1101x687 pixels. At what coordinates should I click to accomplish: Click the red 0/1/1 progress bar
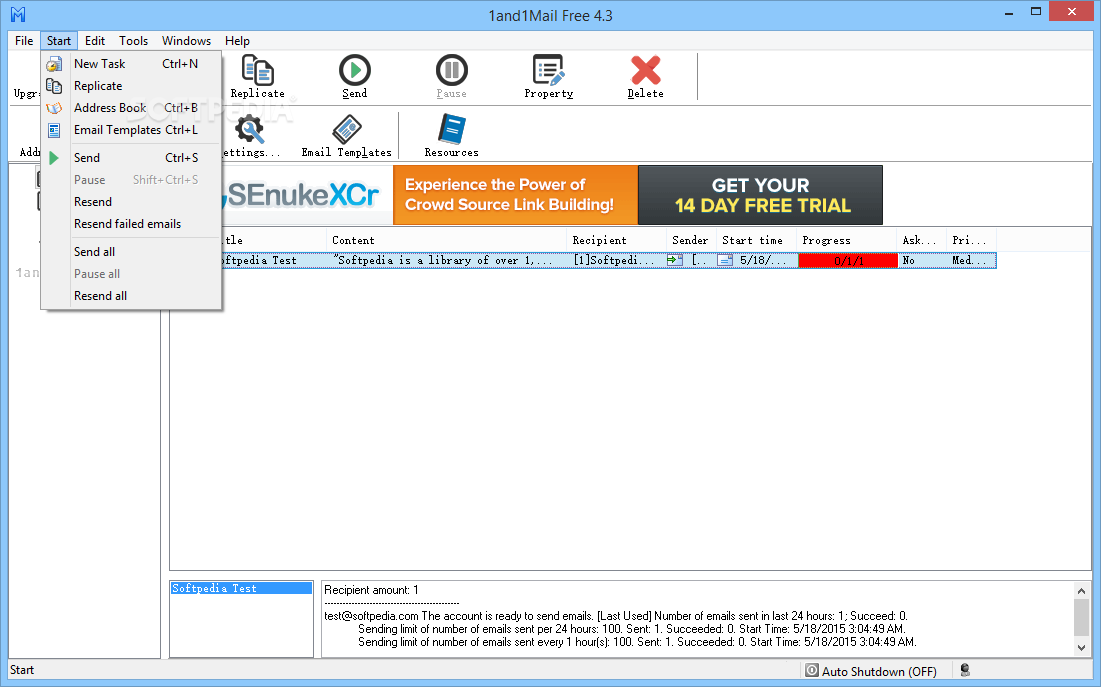(848, 261)
